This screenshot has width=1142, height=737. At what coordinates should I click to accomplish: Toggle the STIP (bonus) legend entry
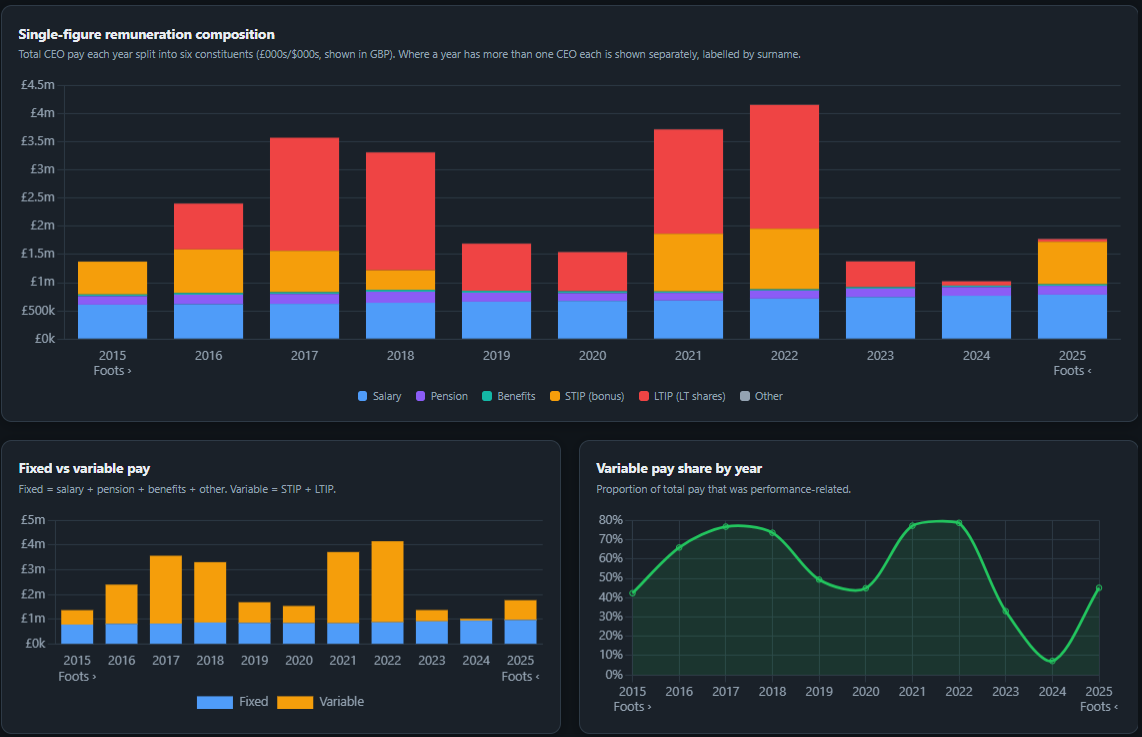587,396
